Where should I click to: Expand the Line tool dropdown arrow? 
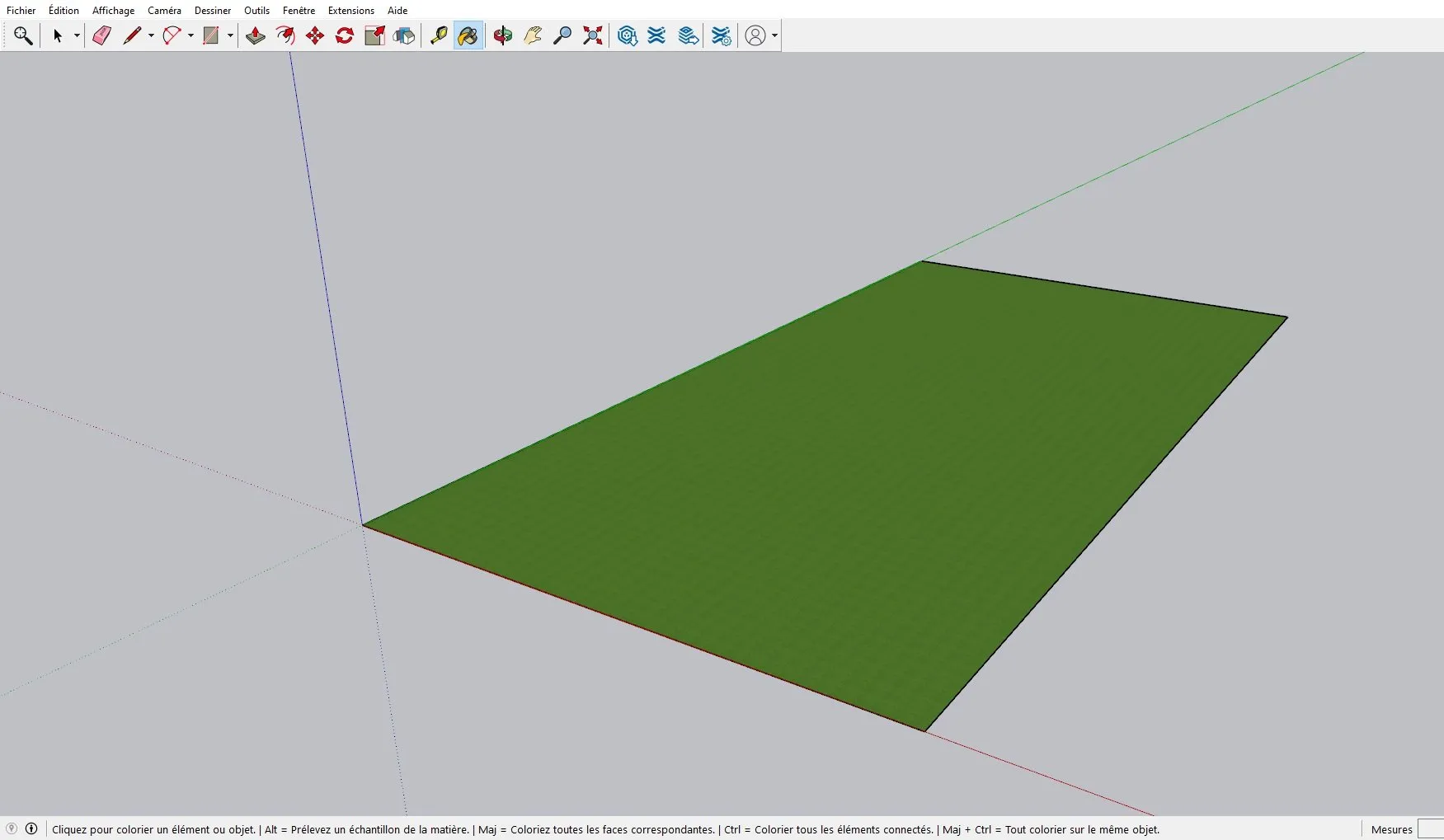pos(151,35)
